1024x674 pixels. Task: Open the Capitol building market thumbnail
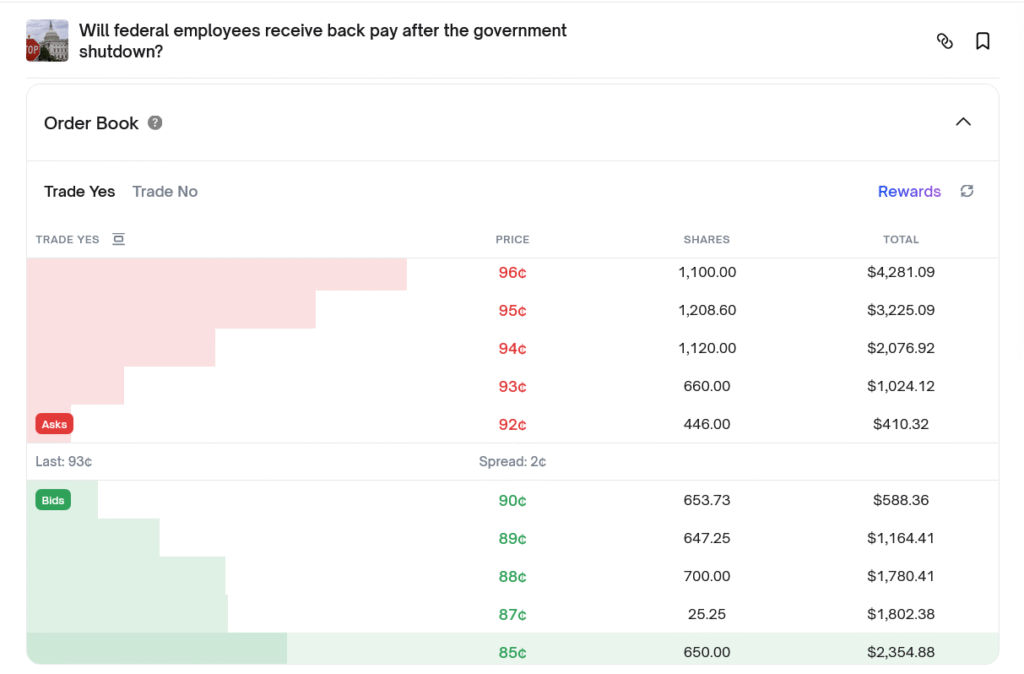pyautogui.click(x=47, y=40)
